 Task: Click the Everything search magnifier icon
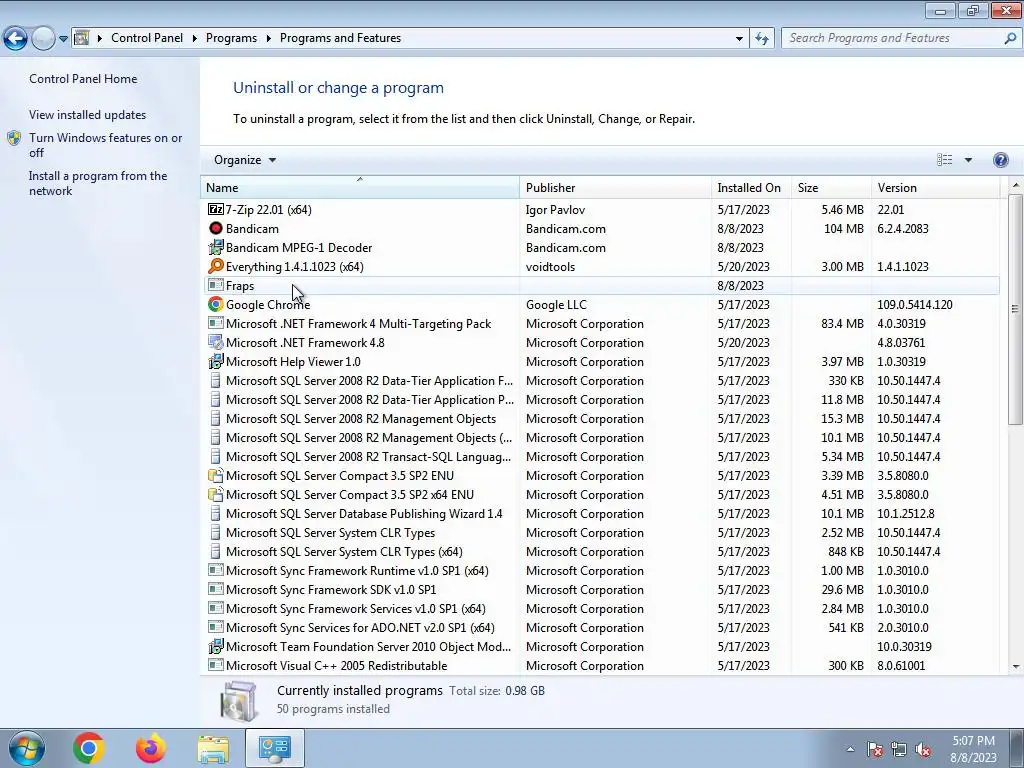[x=216, y=266]
